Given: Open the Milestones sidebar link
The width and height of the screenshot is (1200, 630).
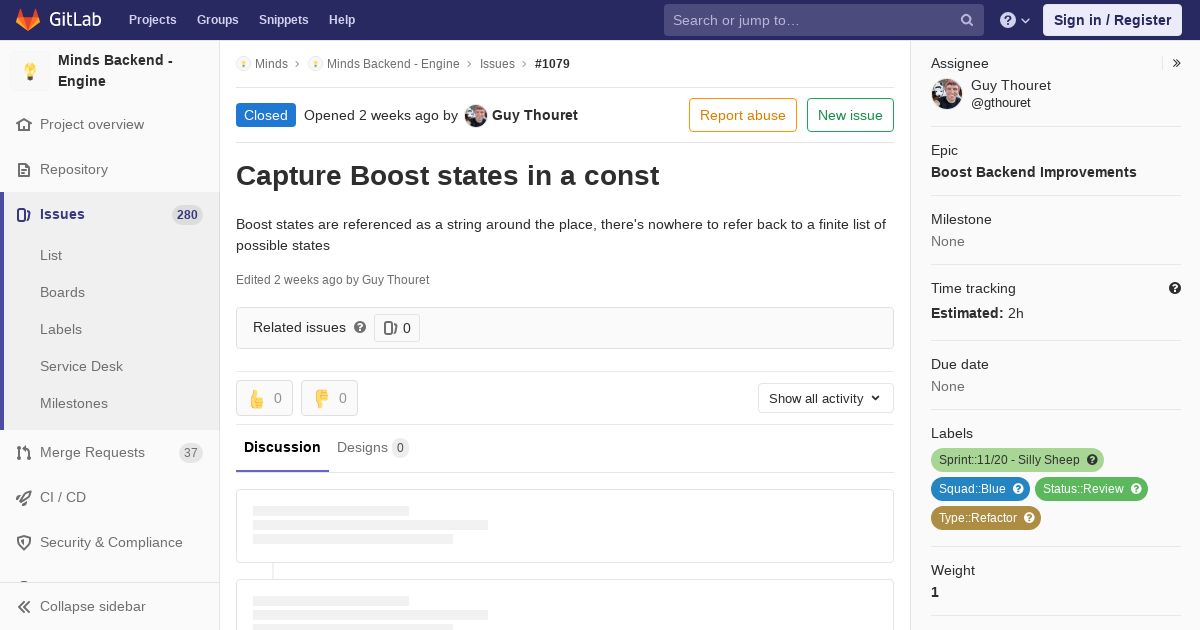Looking at the screenshot, I should (74, 403).
